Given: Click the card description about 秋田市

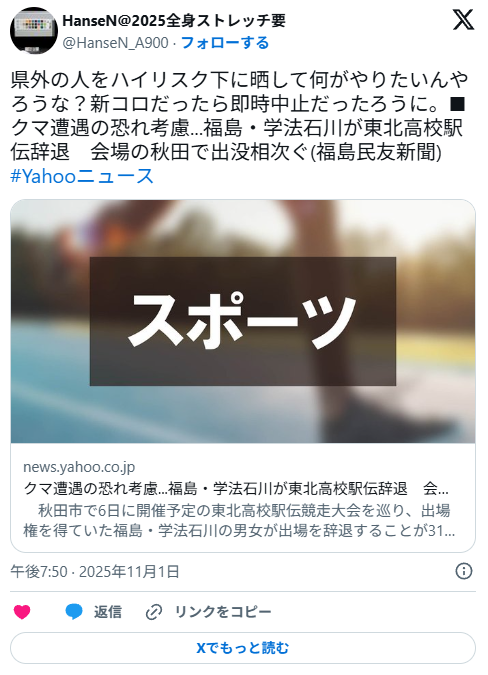Looking at the screenshot, I should click(x=239, y=520).
